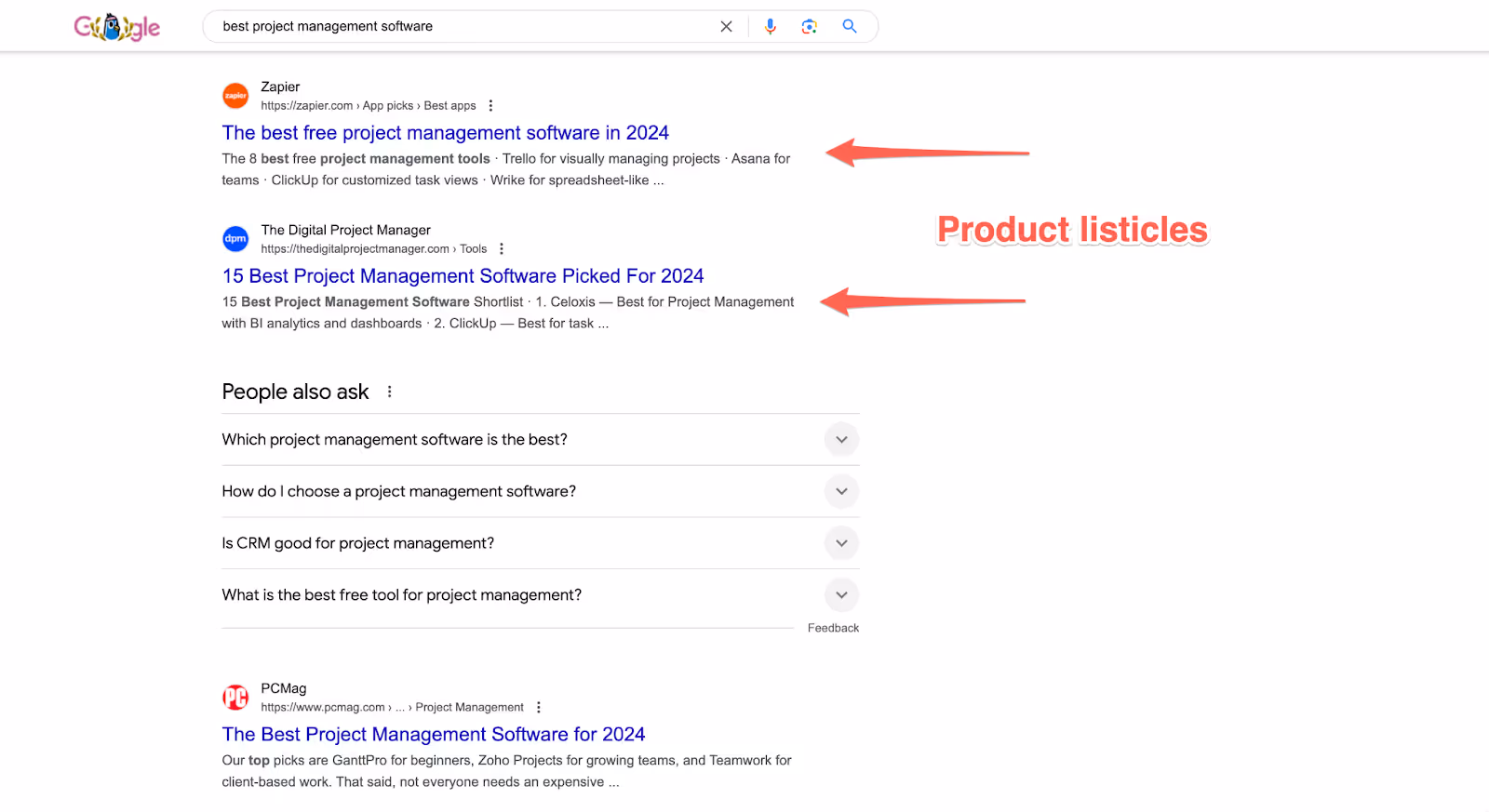Expand 'Is CRM good for project management?'
The width and height of the screenshot is (1489, 812).
tap(541, 543)
